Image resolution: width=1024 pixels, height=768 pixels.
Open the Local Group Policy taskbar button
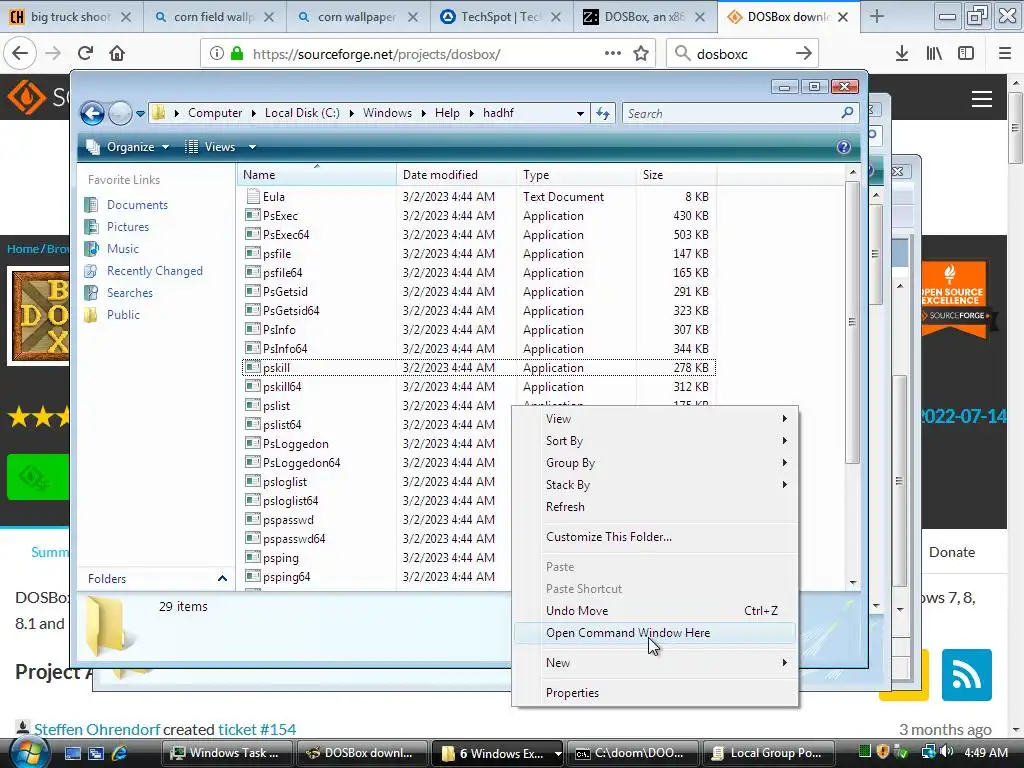point(771,753)
